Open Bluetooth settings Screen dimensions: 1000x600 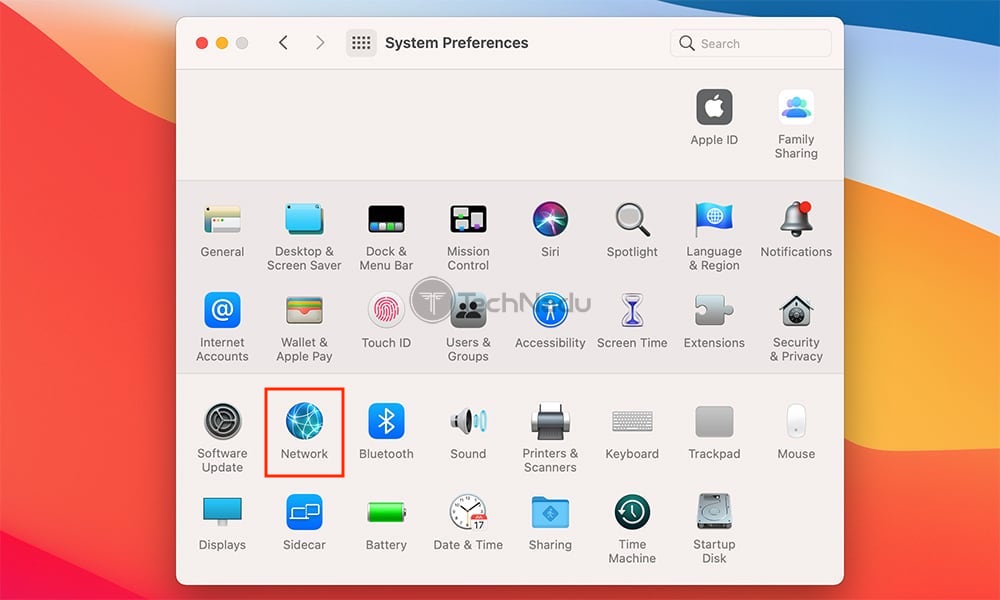coord(386,421)
